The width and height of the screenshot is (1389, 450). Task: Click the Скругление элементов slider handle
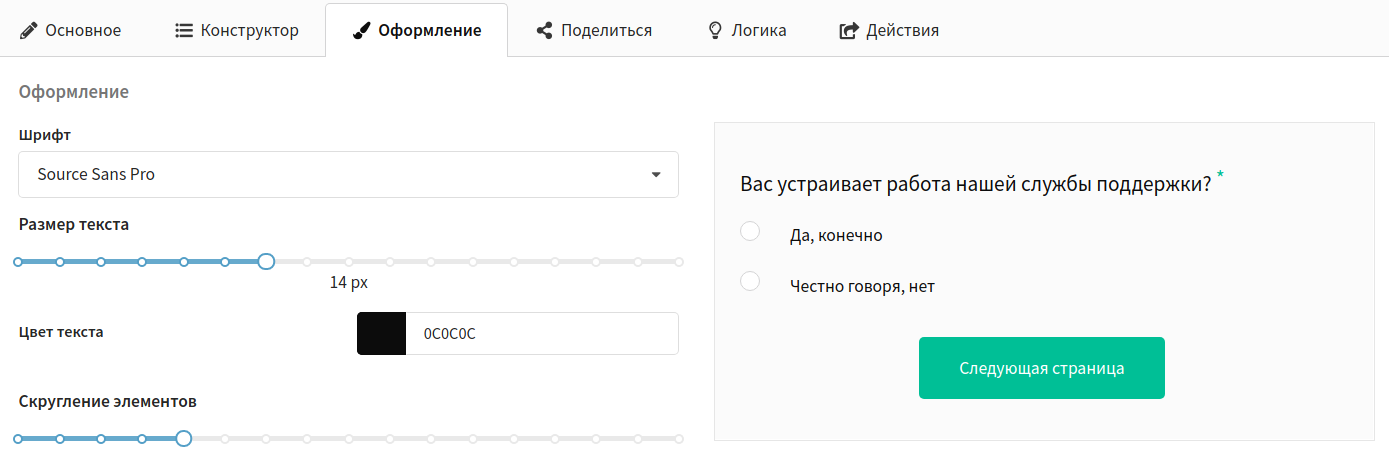pyautogui.click(x=183, y=438)
